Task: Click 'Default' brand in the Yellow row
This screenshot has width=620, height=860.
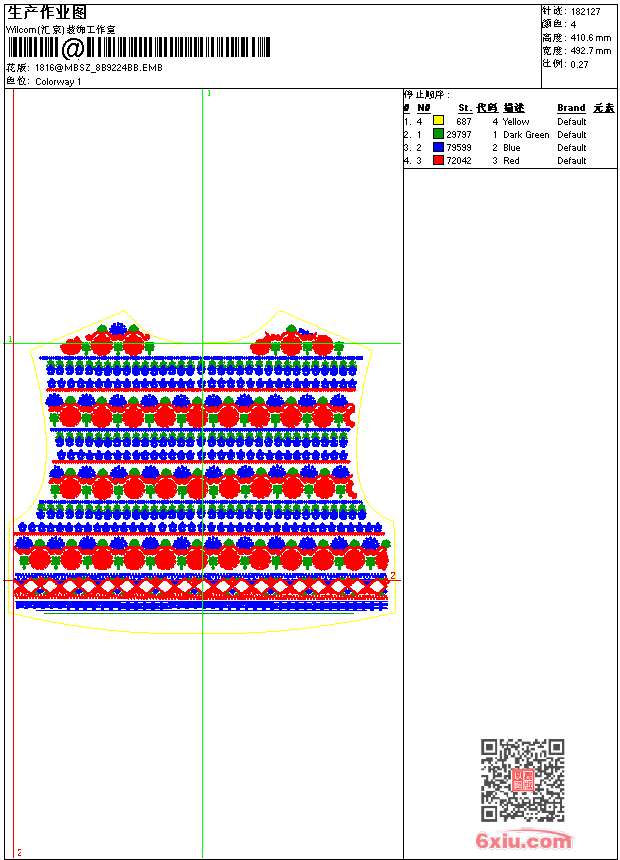Action: 572,122
